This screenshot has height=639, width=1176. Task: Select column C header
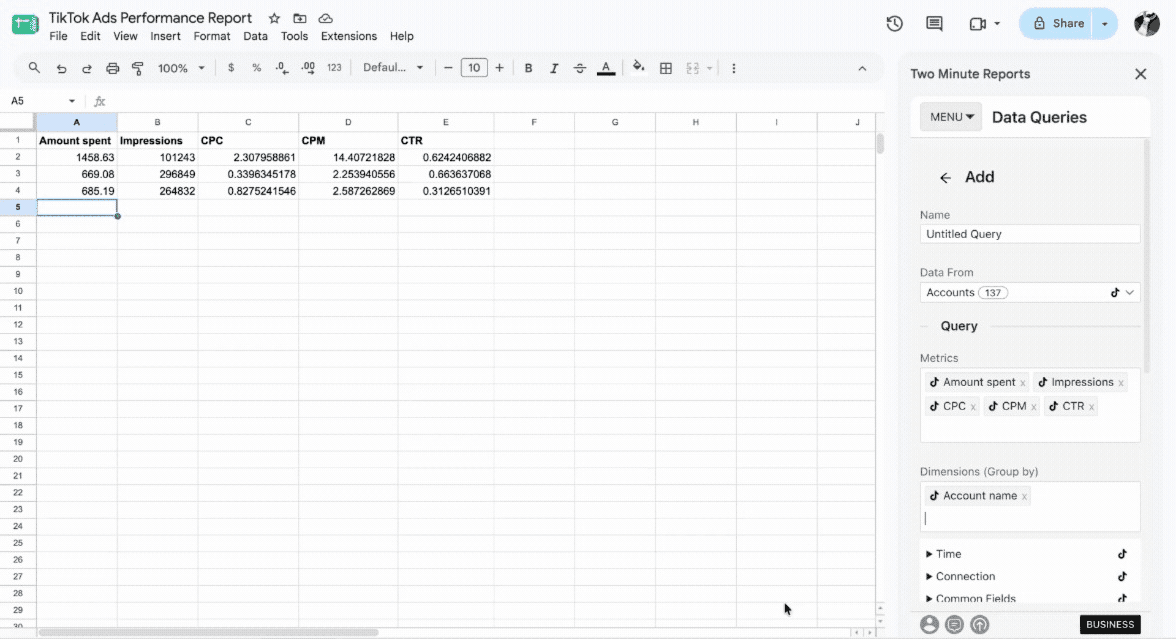point(248,122)
